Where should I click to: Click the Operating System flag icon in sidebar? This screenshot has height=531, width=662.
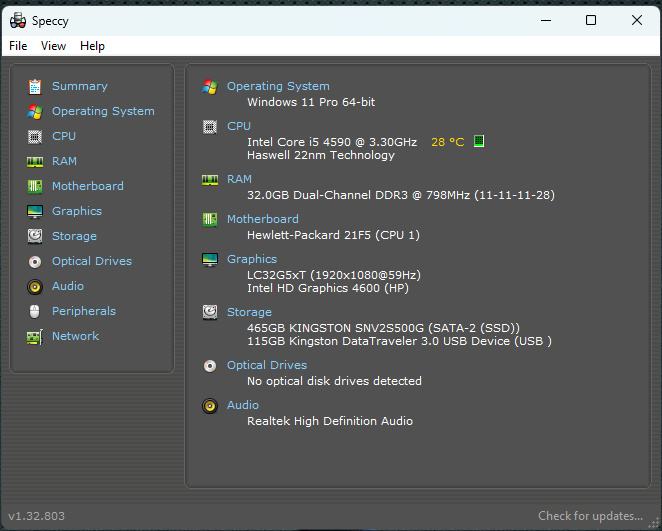[x=35, y=111]
